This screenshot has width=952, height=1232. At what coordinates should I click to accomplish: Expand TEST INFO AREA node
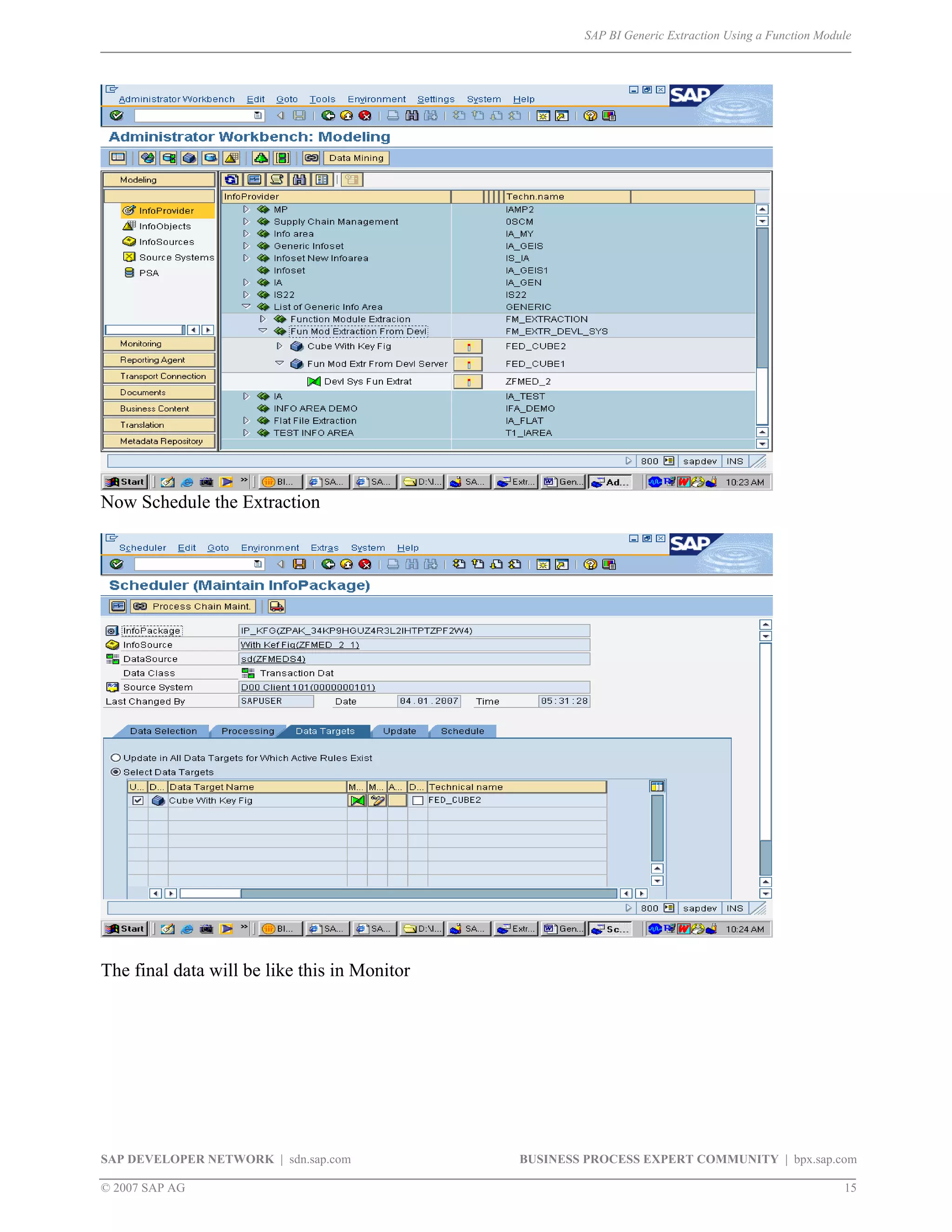[x=246, y=433]
